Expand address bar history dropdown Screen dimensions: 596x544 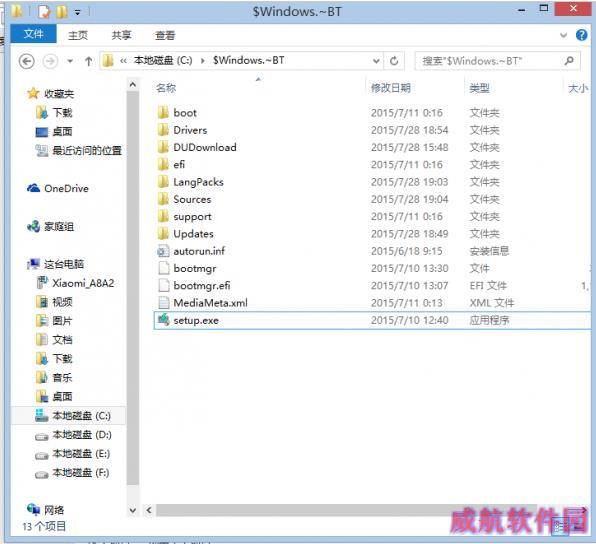pos(376,61)
